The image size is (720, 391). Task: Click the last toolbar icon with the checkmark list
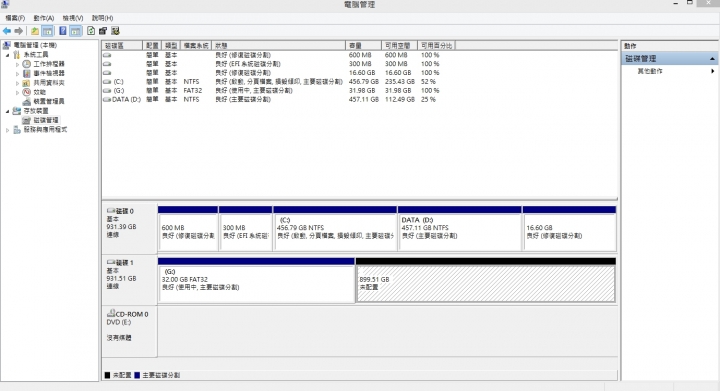tap(115, 31)
